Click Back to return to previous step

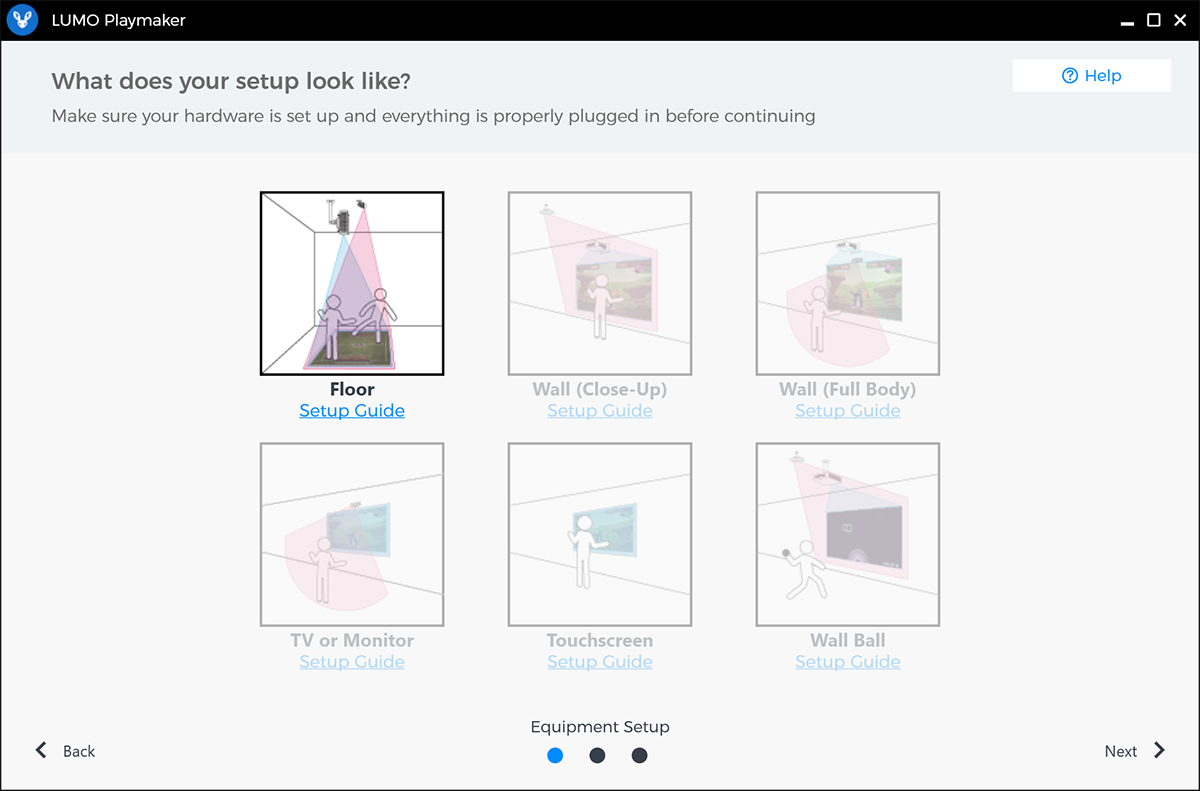point(78,750)
